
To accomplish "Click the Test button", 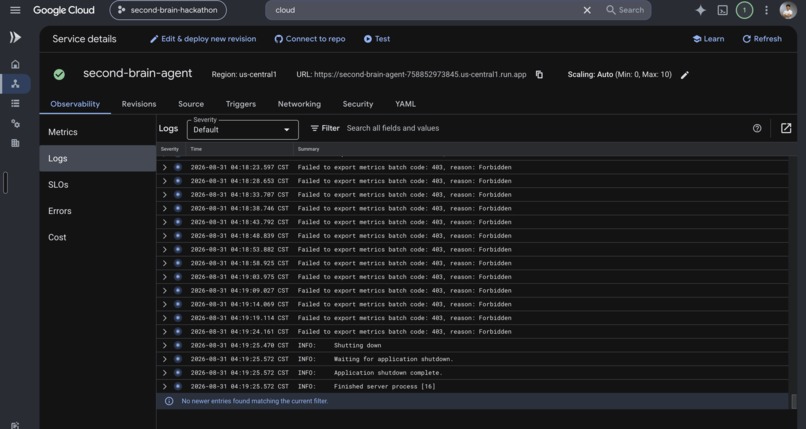I will pos(377,39).
